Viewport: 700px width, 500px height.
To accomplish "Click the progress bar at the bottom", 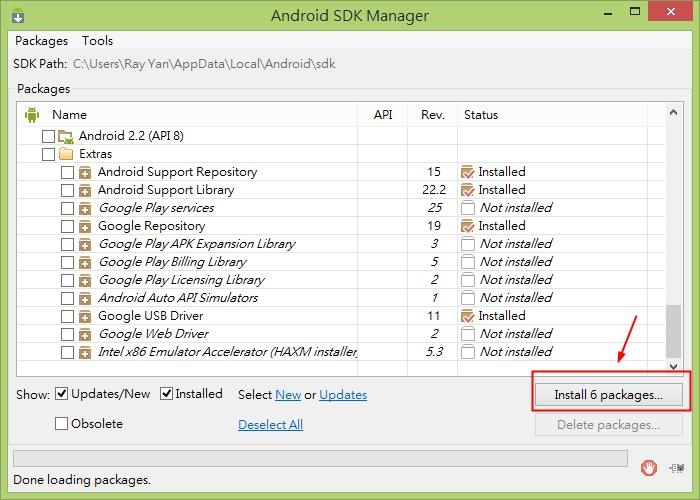I will (320, 459).
